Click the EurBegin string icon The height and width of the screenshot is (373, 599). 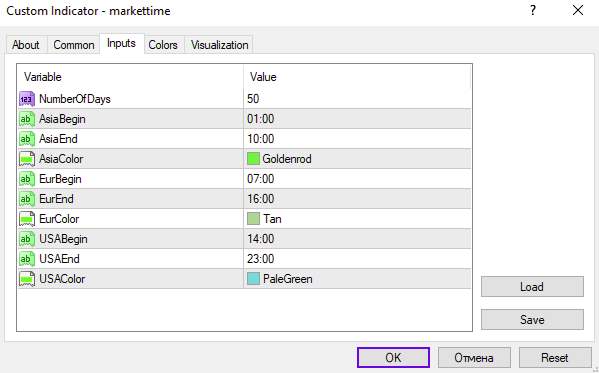tap(27, 179)
